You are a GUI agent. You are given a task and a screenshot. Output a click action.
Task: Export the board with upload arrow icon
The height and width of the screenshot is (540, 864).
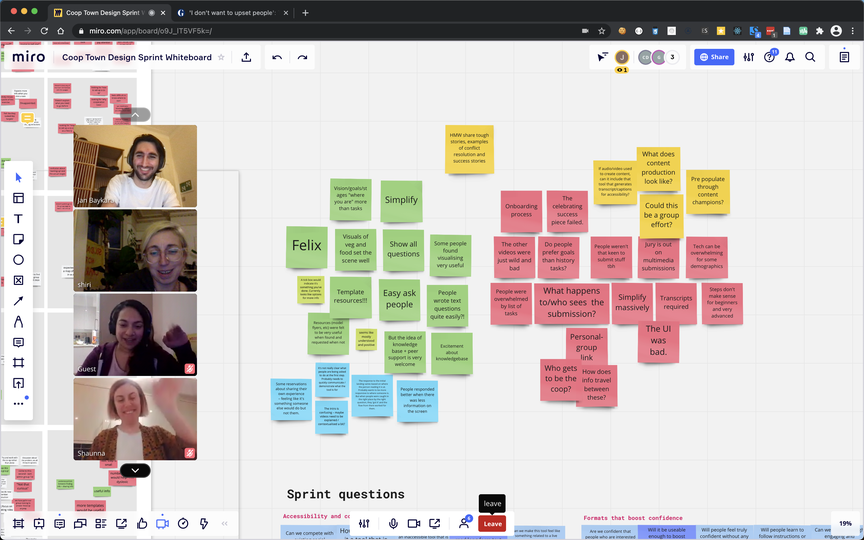pos(246,57)
